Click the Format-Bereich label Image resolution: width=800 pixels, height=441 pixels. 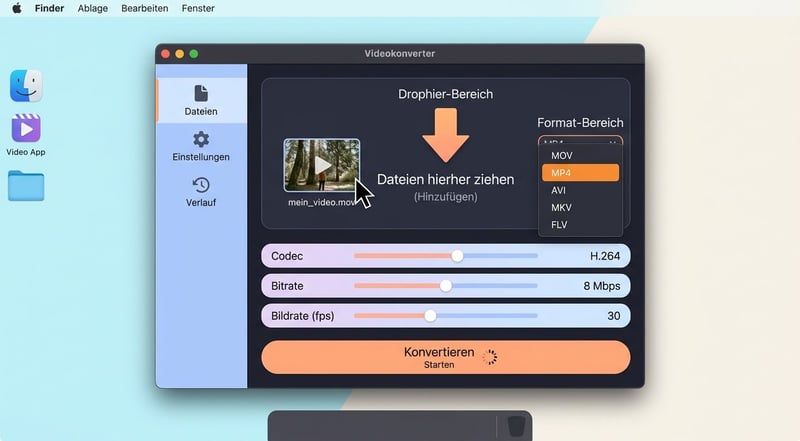580,123
